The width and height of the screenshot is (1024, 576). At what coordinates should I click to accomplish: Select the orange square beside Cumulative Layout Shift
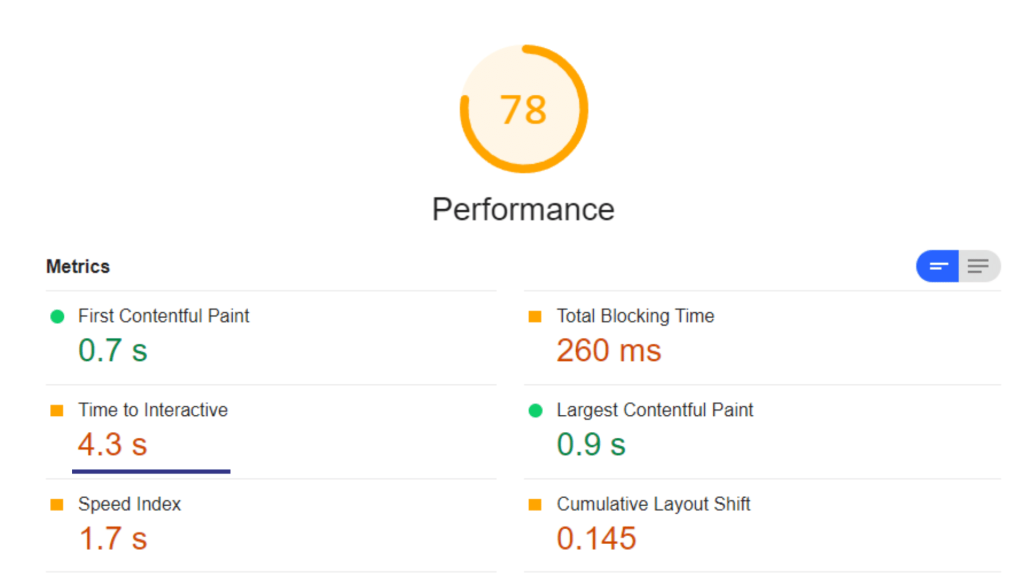[534, 504]
